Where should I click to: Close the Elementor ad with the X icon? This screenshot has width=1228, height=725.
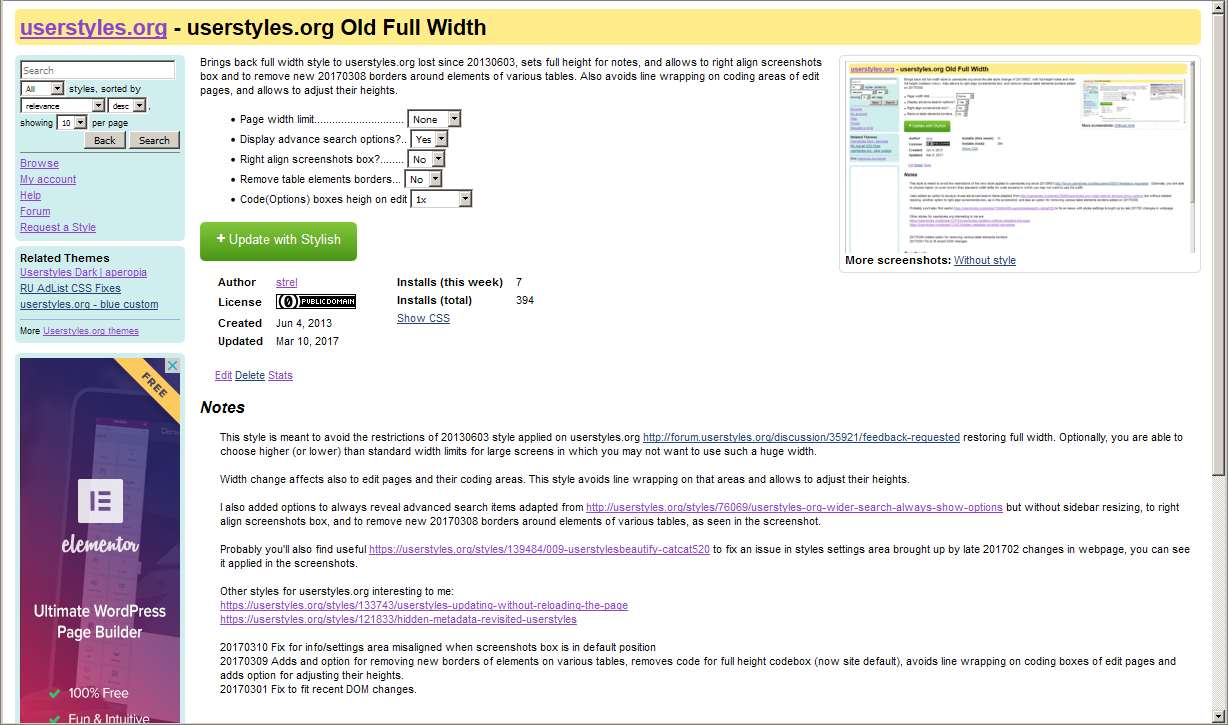coord(172,366)
